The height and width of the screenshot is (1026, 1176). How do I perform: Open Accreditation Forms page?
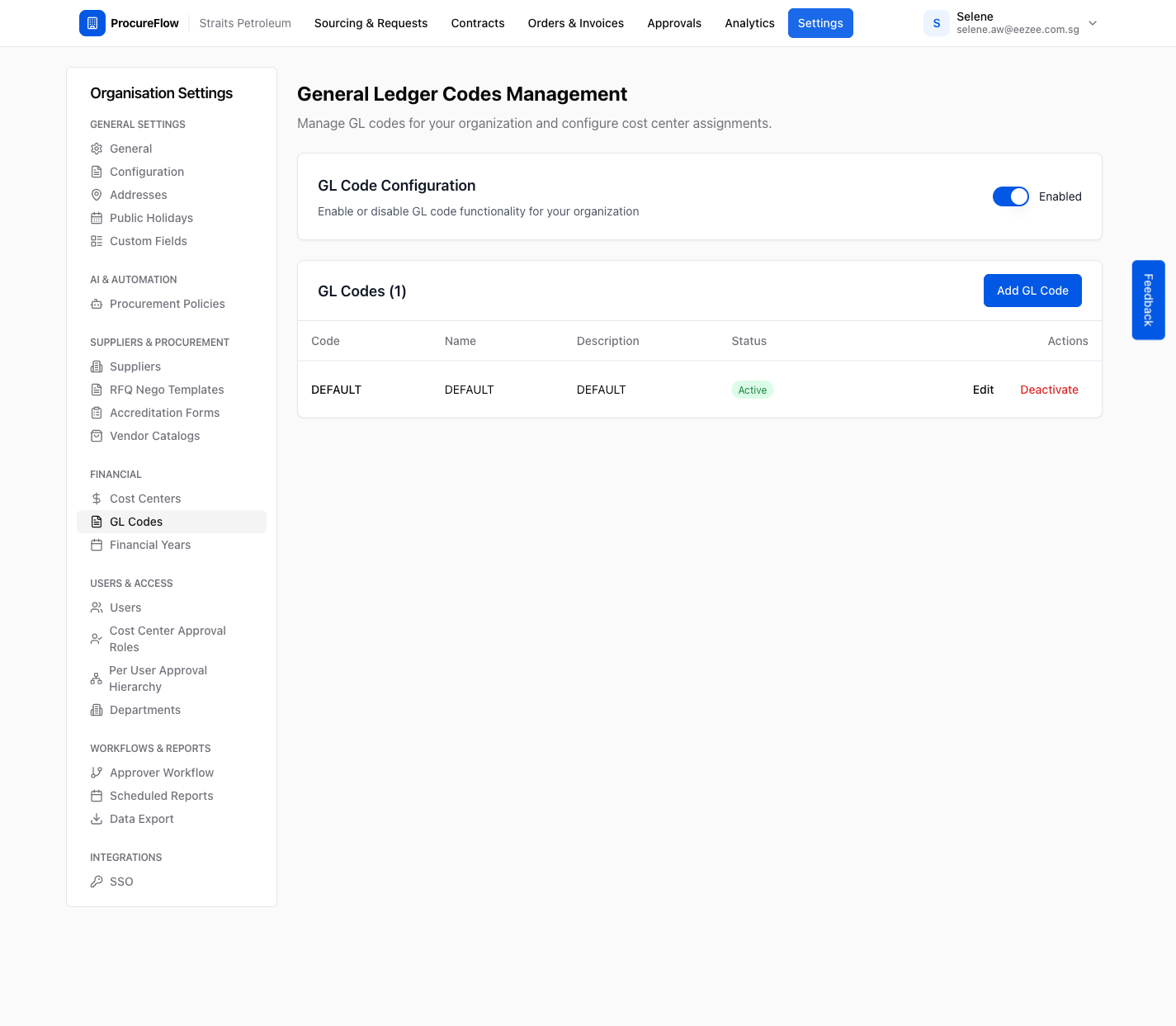tap(172, 413)
